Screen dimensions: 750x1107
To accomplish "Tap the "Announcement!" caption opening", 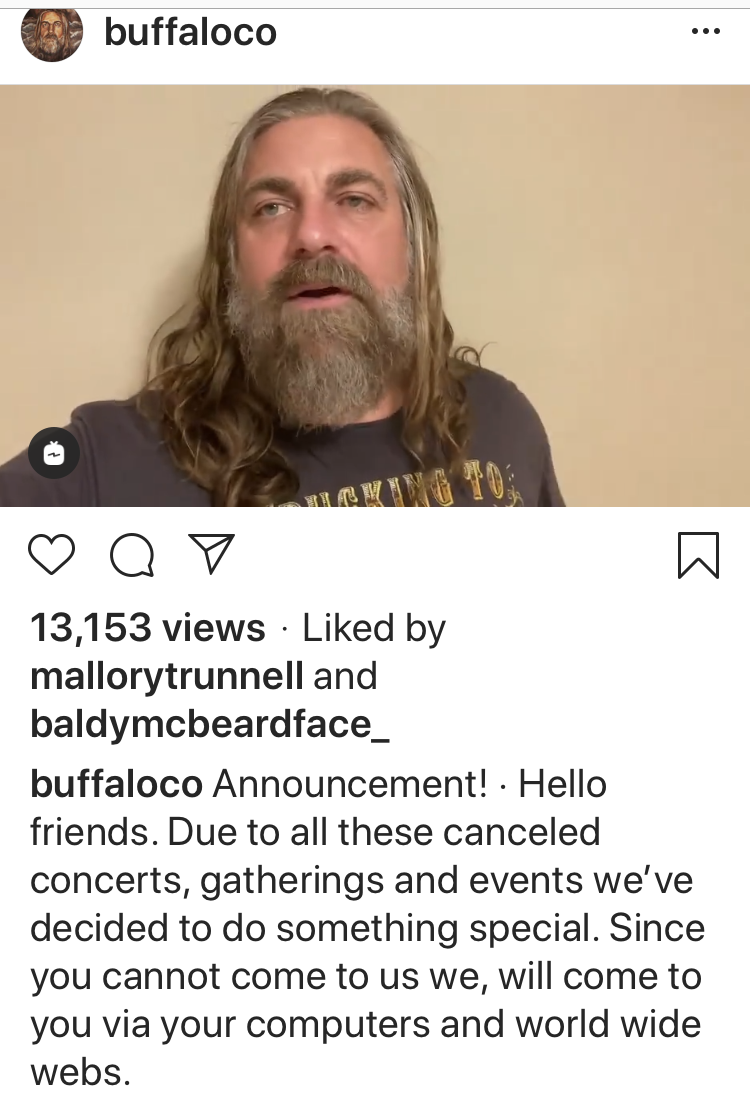I will tap(350, 784).
